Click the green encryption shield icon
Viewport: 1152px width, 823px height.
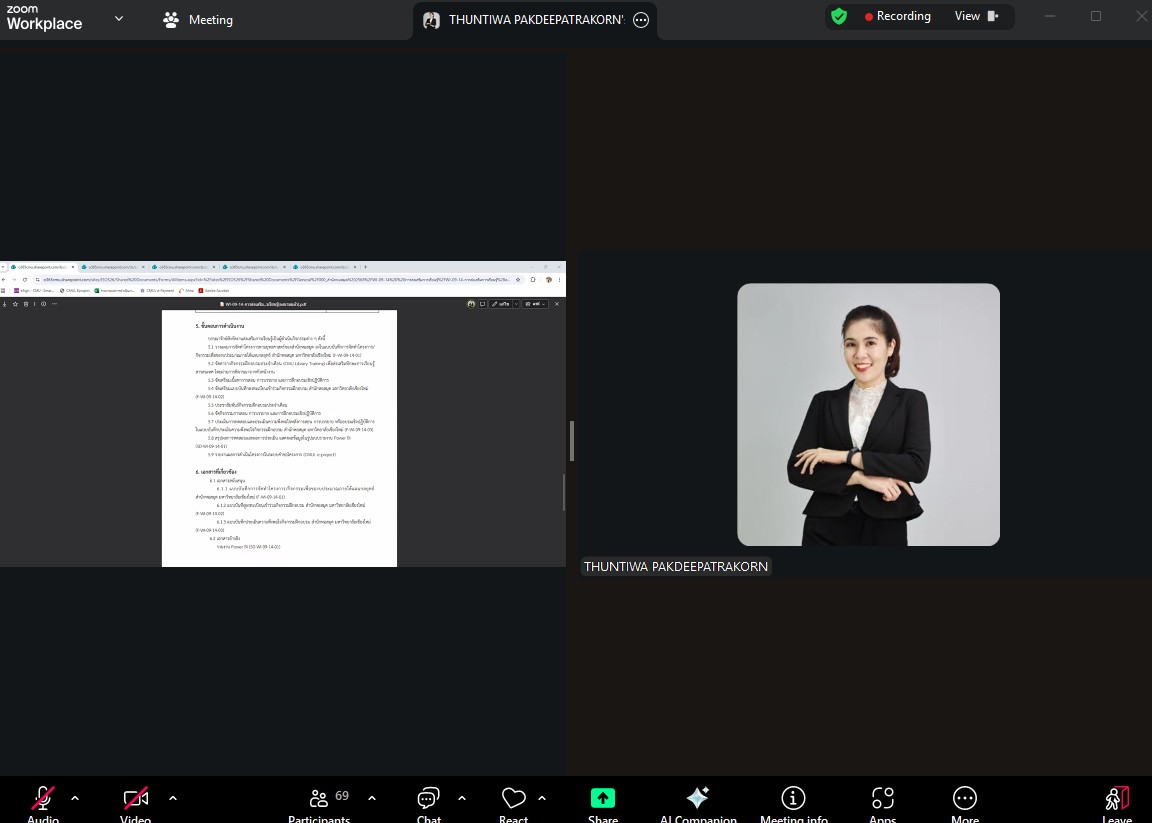839,16
